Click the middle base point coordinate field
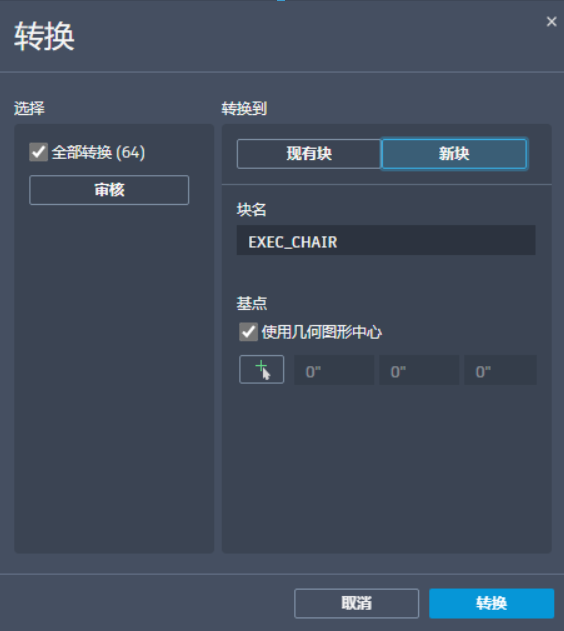The image size is (564, 631). pyautogui.click(x=419, y=370)
